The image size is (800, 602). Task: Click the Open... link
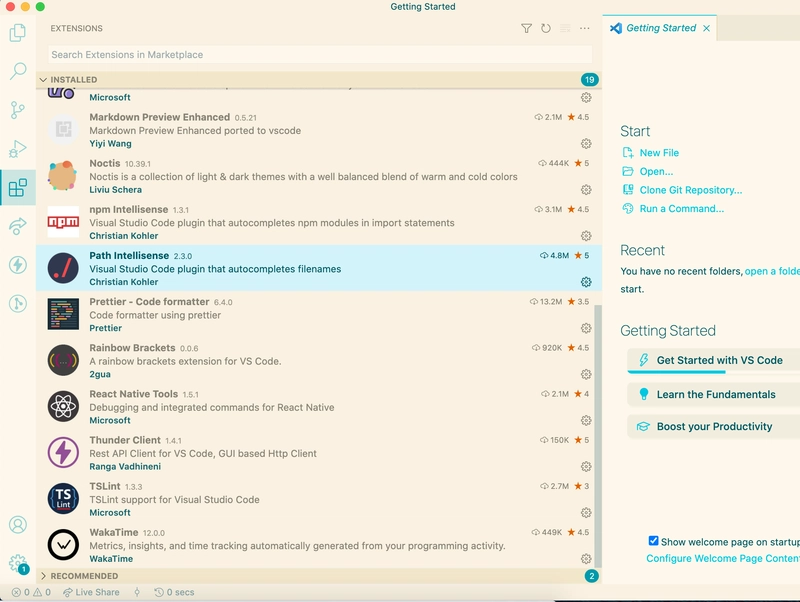pyautogui.click(x=656, y=171)
